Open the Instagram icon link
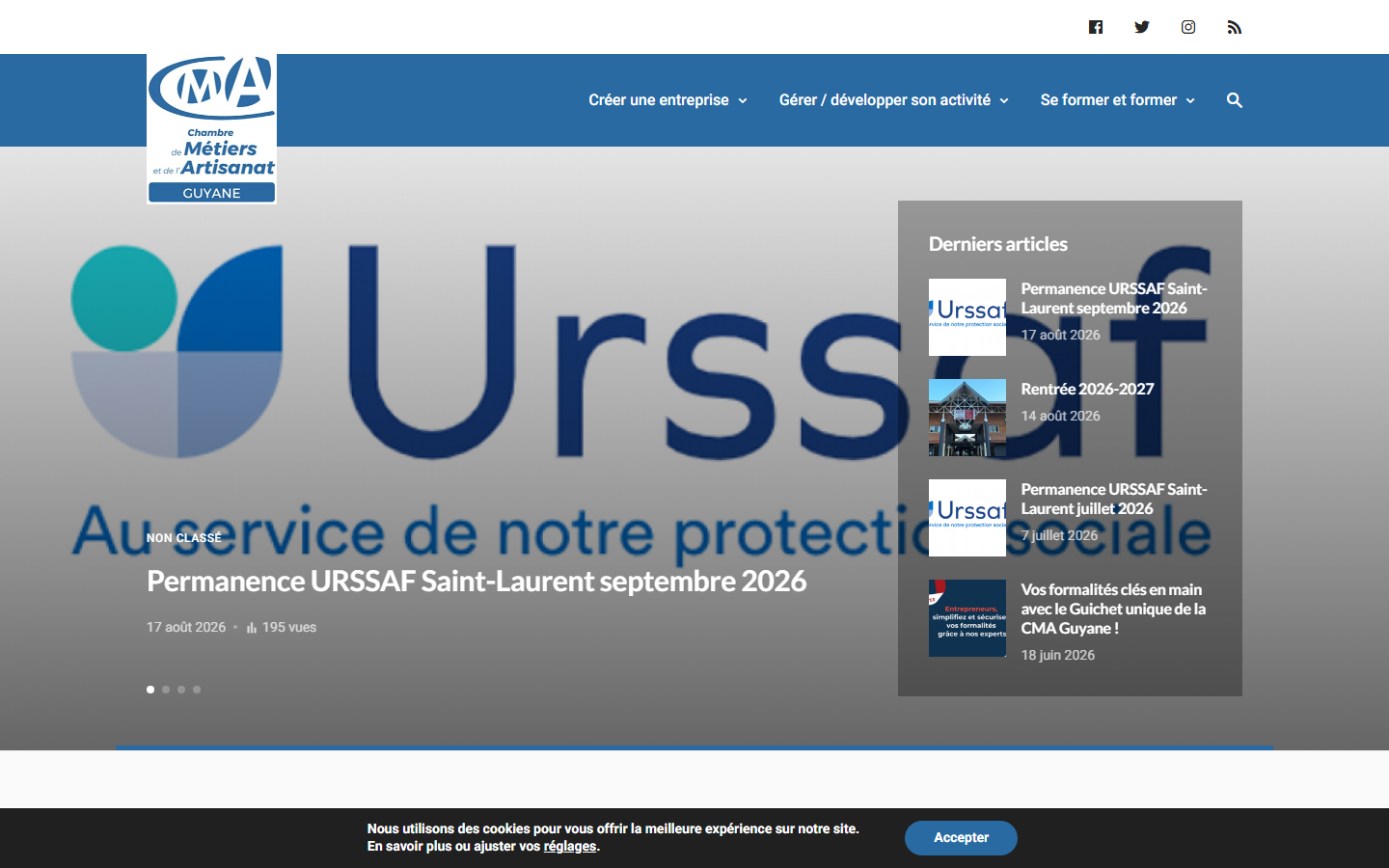 pos(1188,27)
